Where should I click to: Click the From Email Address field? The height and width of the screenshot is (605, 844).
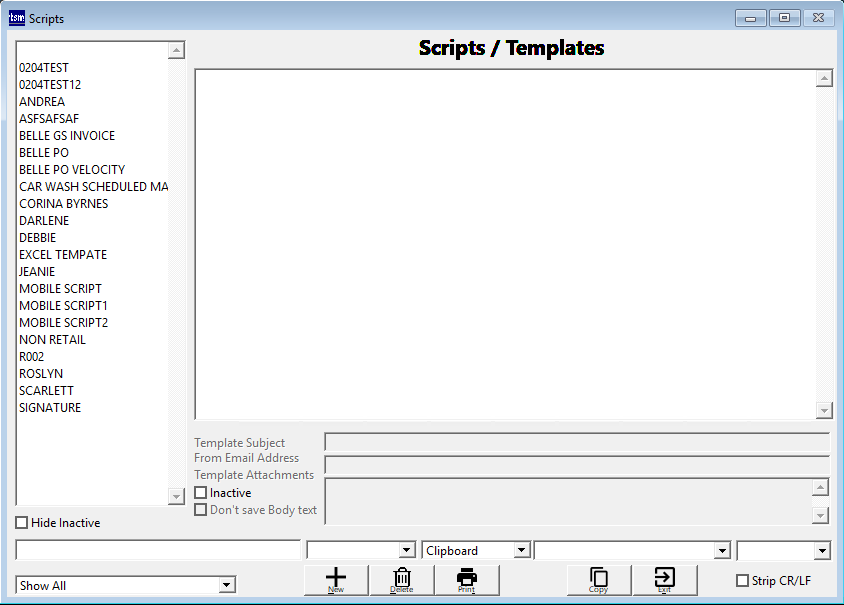click(x=576, y=465)
